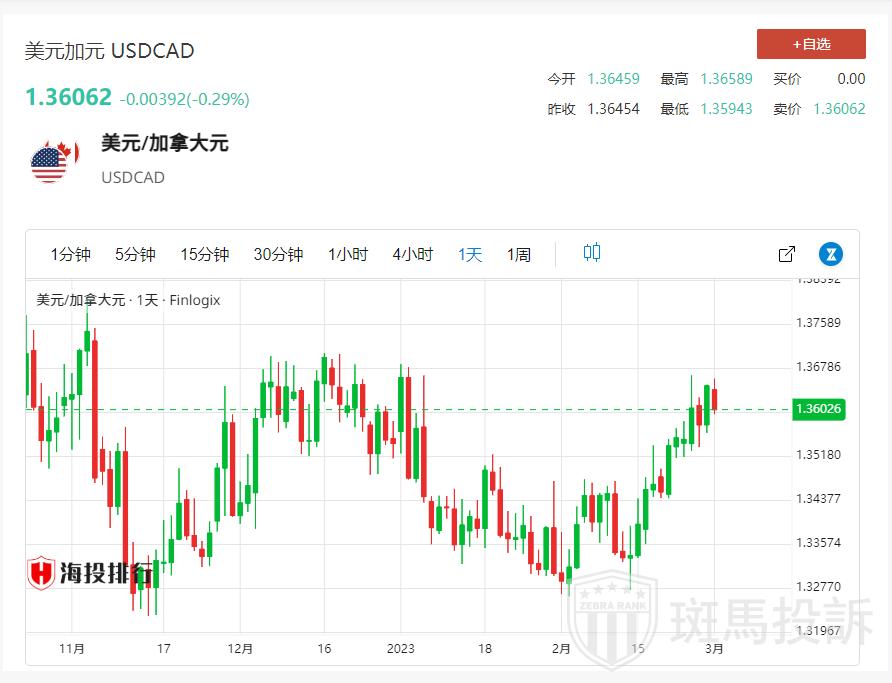
Task: Click the US/Canada flag currency icon
Action: (54, 161)
